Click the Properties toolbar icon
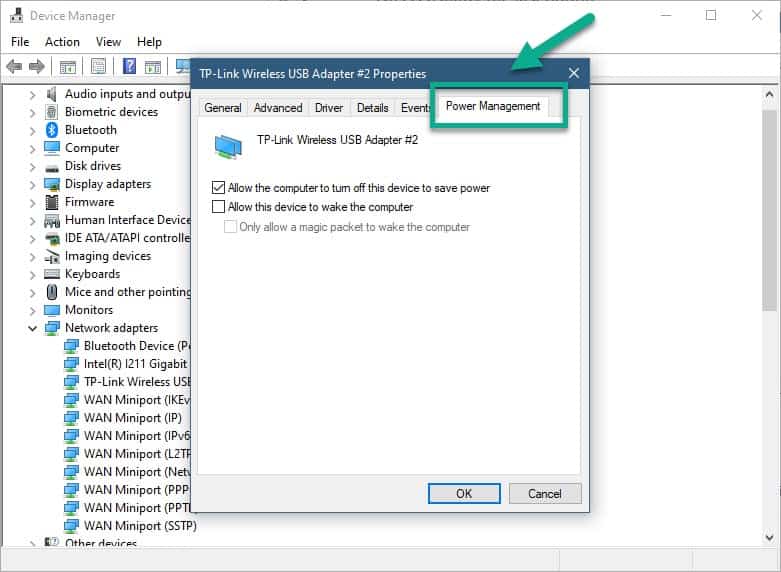The height and width of the screenshot is (572, 781). (99, 66)
